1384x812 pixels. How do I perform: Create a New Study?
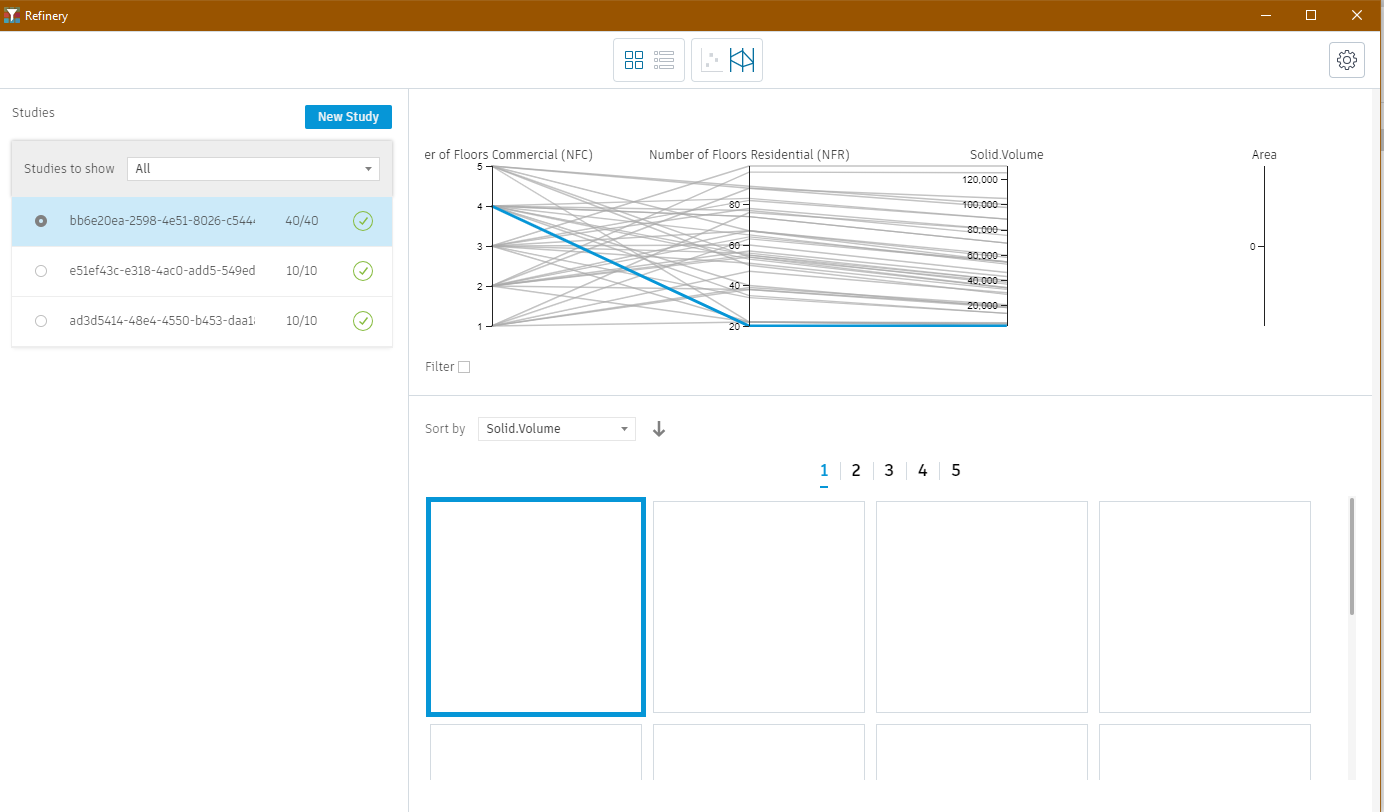coord(348,117)
